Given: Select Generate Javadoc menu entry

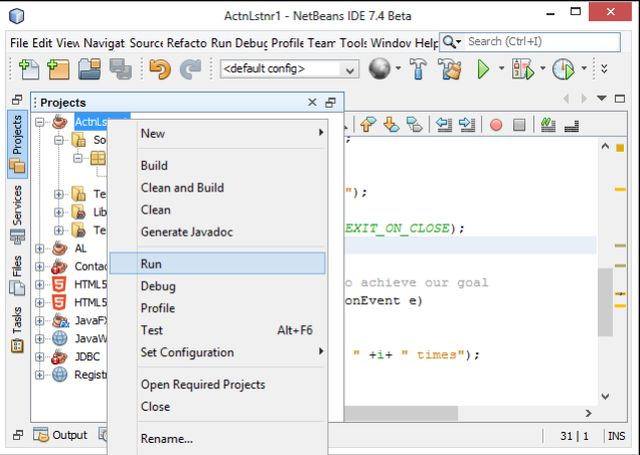Looking at the screenshot, I should click(x=218, y=232).
